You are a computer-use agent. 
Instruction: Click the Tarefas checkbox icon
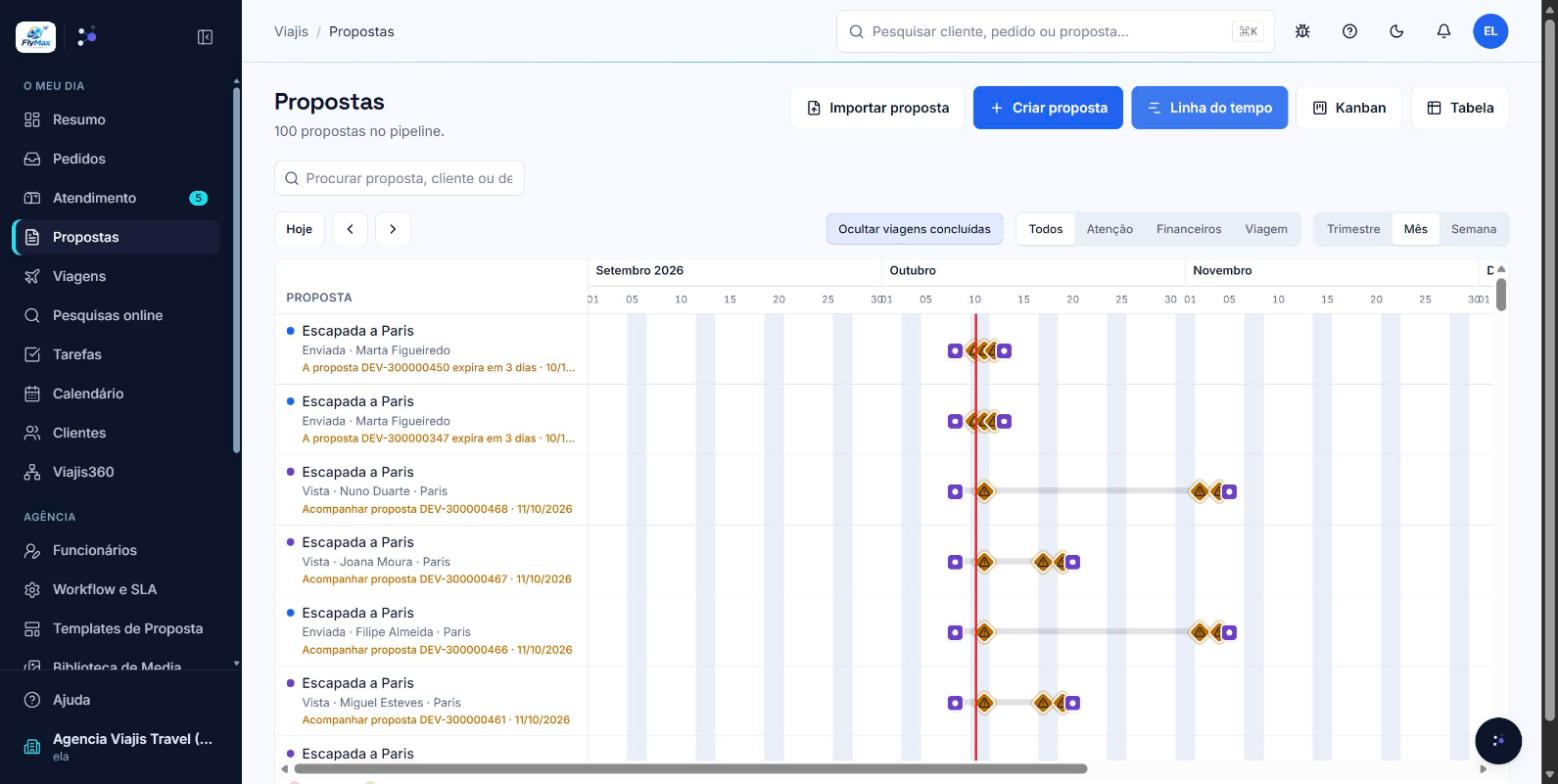[32, 354]
